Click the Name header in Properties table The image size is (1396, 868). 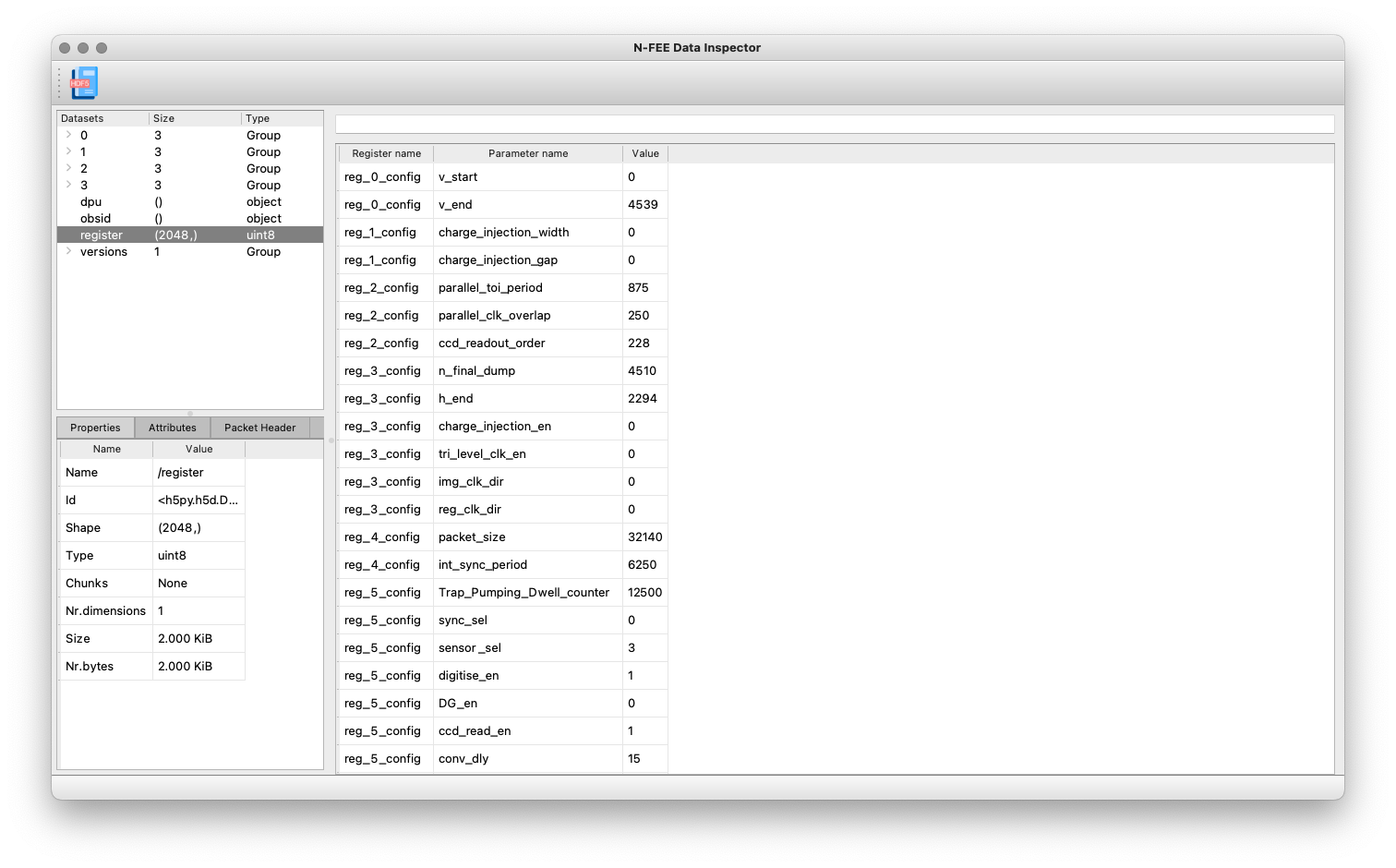coord(106,449)
